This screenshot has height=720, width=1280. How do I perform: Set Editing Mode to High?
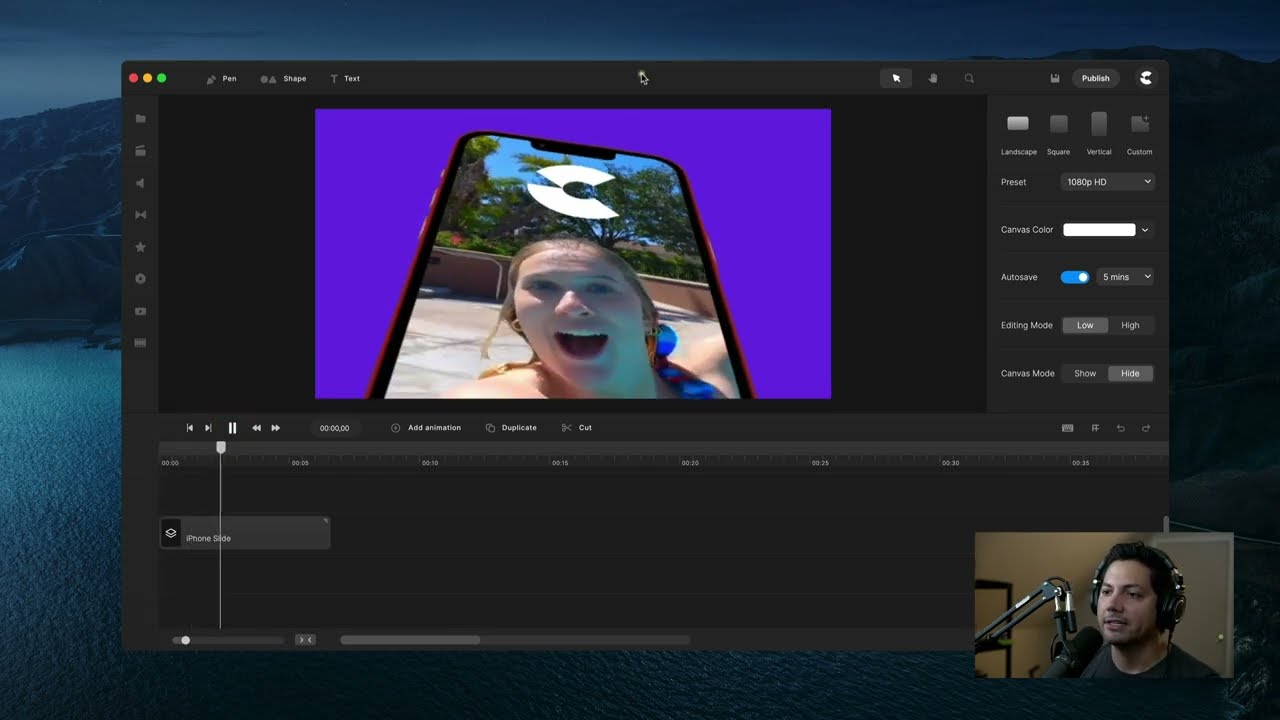1130,325
